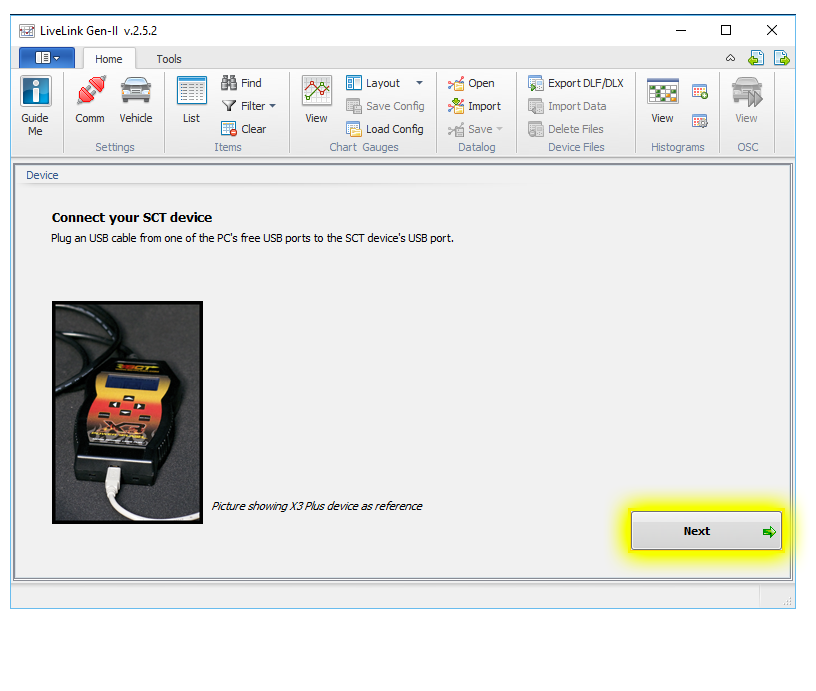The height and width of the screenshot is (691, 816).
Task: Click the "Datalog" group label
Action: click(x=477, y=147)
